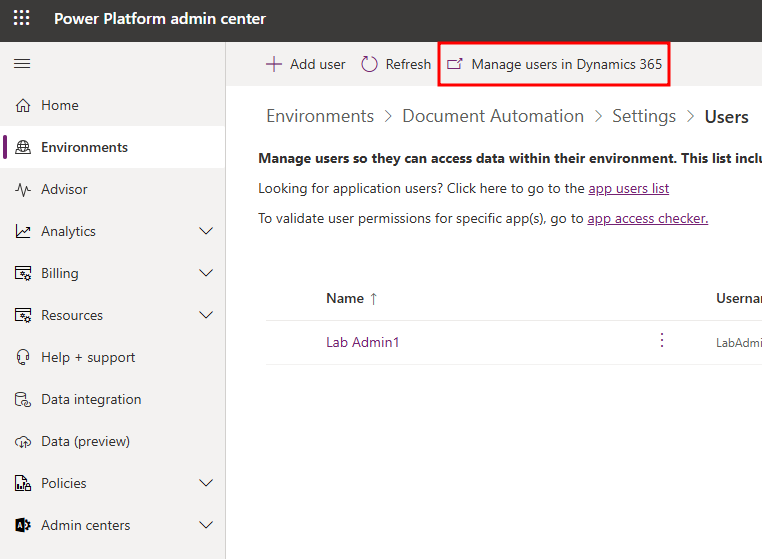Click the LabAdmin username cell
762x559 pixels.
(739, 343)
